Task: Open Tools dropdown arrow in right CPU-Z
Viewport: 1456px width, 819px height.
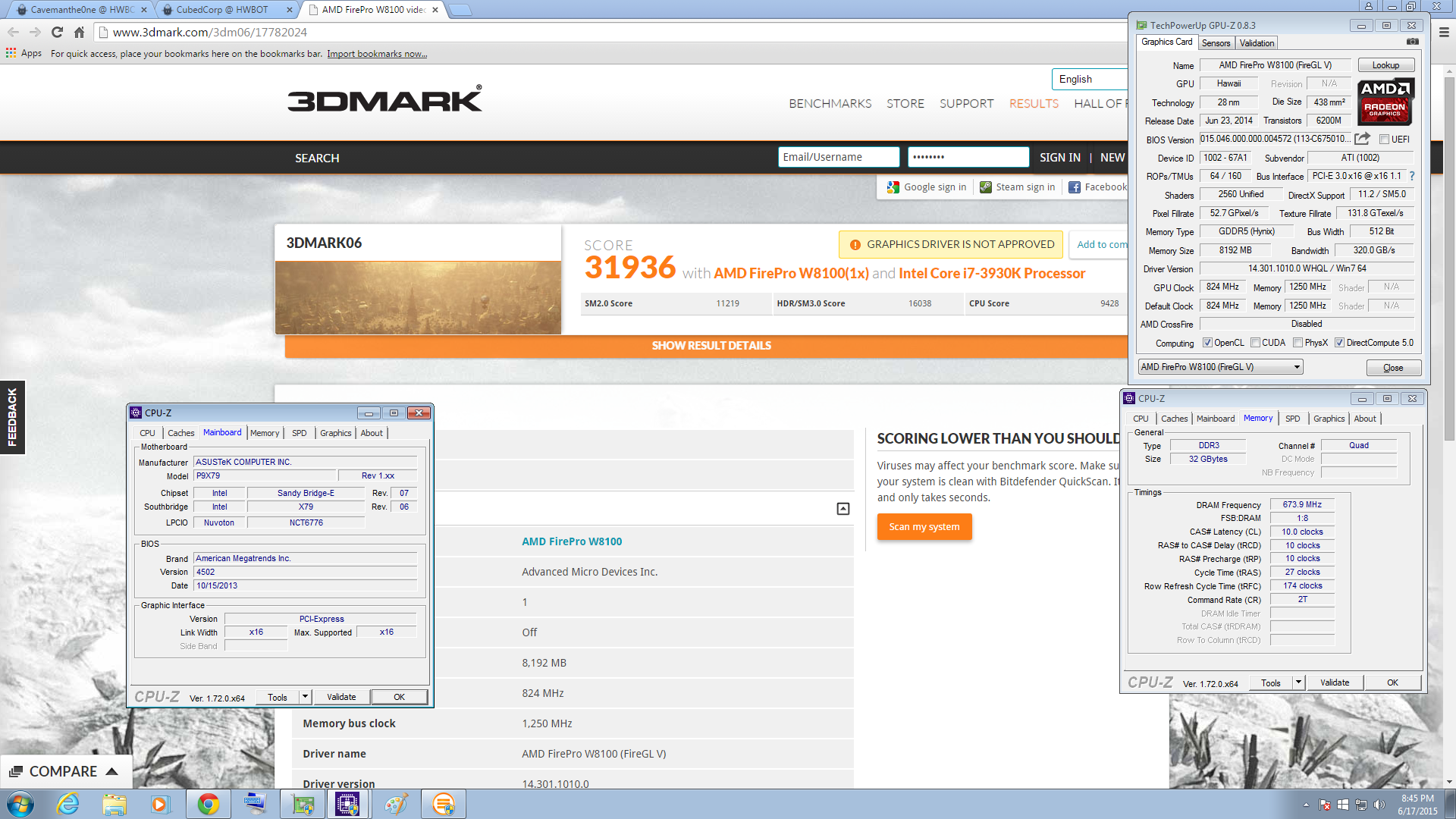Action: pyautogui.click(x=1298, y=682)
